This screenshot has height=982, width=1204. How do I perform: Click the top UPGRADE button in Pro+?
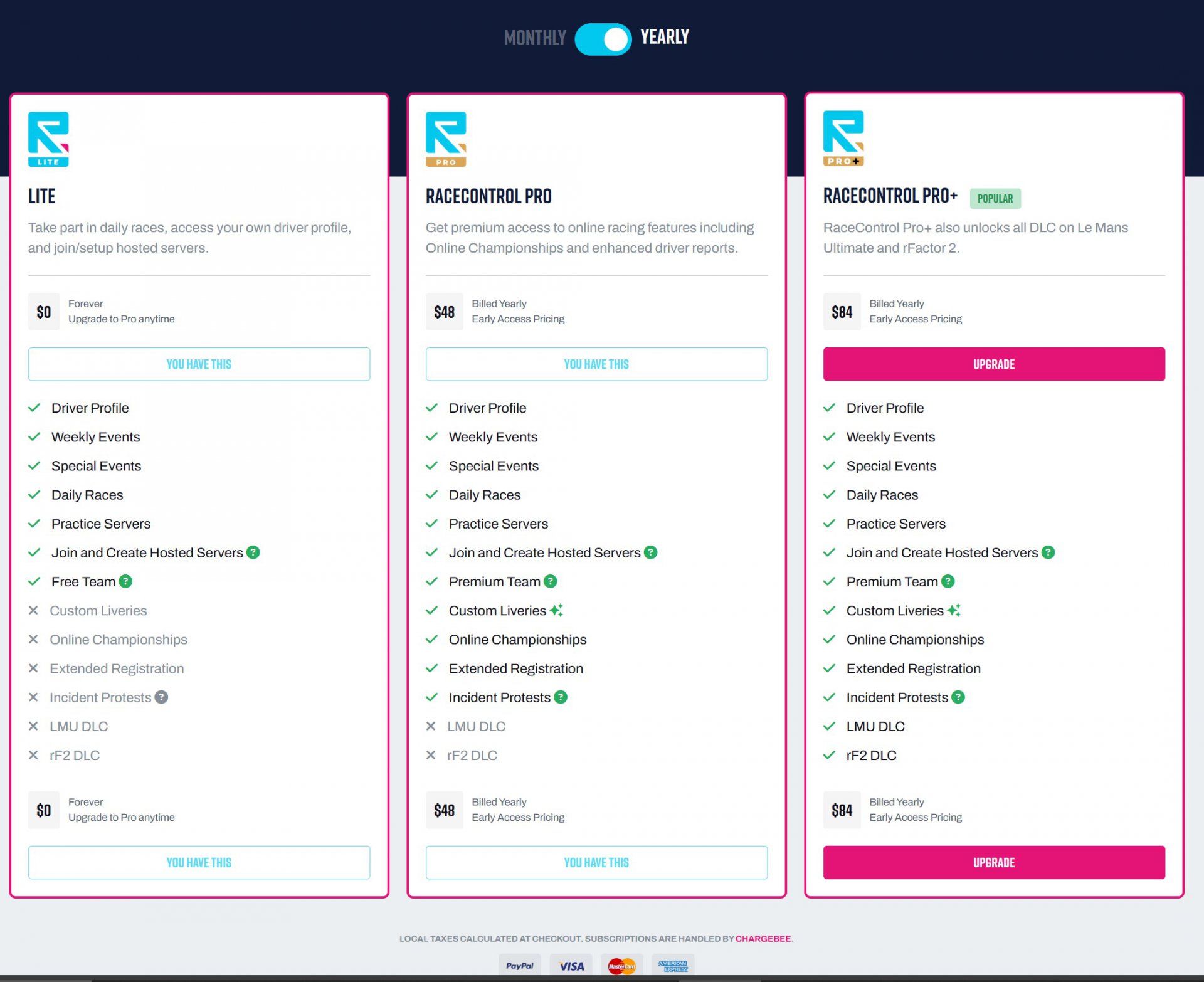point(994,364)
